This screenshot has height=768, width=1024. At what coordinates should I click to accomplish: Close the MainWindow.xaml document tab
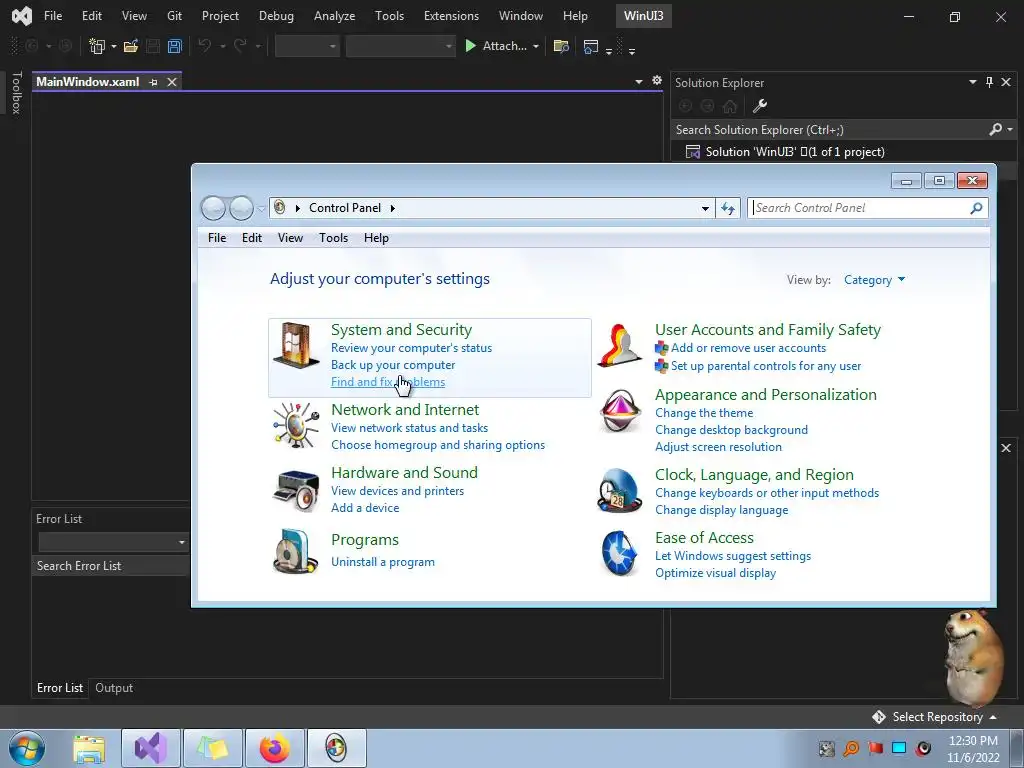pyautogui.click(x=172, y=82)
